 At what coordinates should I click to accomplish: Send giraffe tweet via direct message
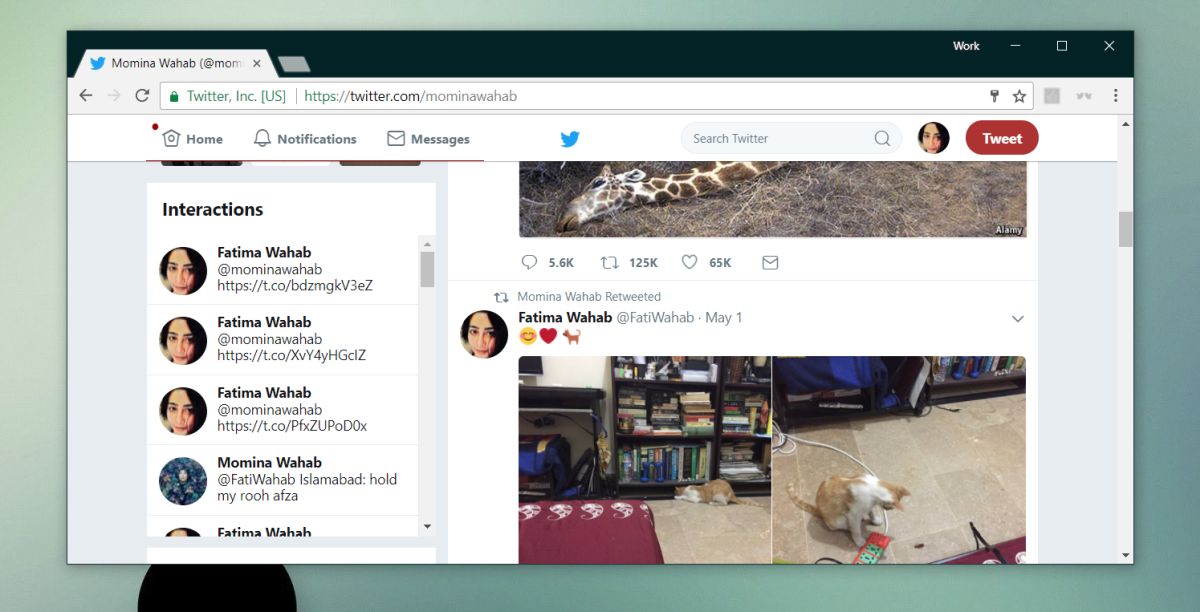[770, 262]
